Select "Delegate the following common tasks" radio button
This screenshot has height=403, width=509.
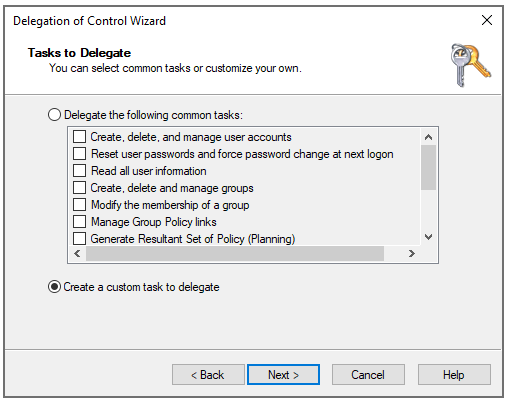point(54,115)
